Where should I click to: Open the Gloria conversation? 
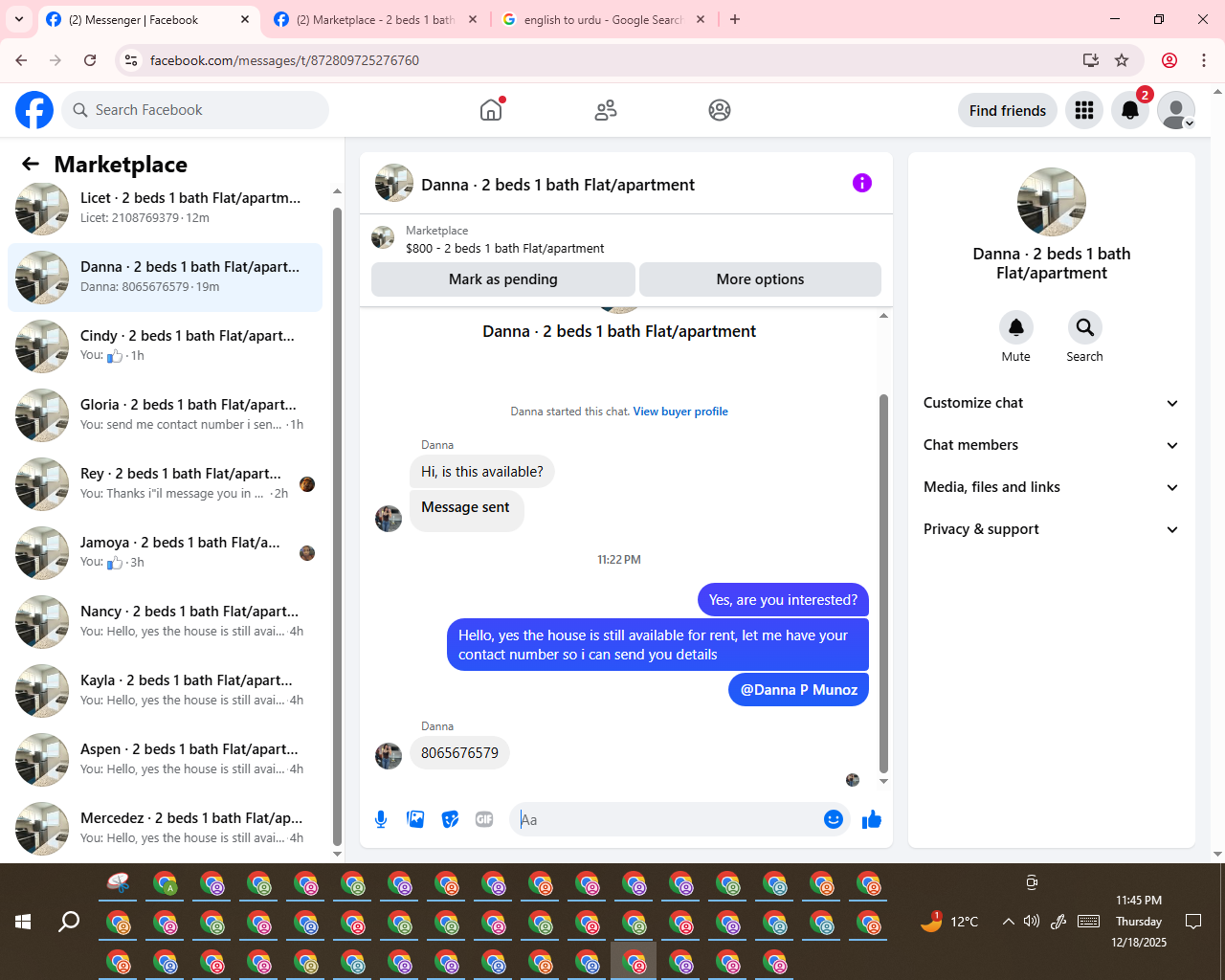pos(165,415)
